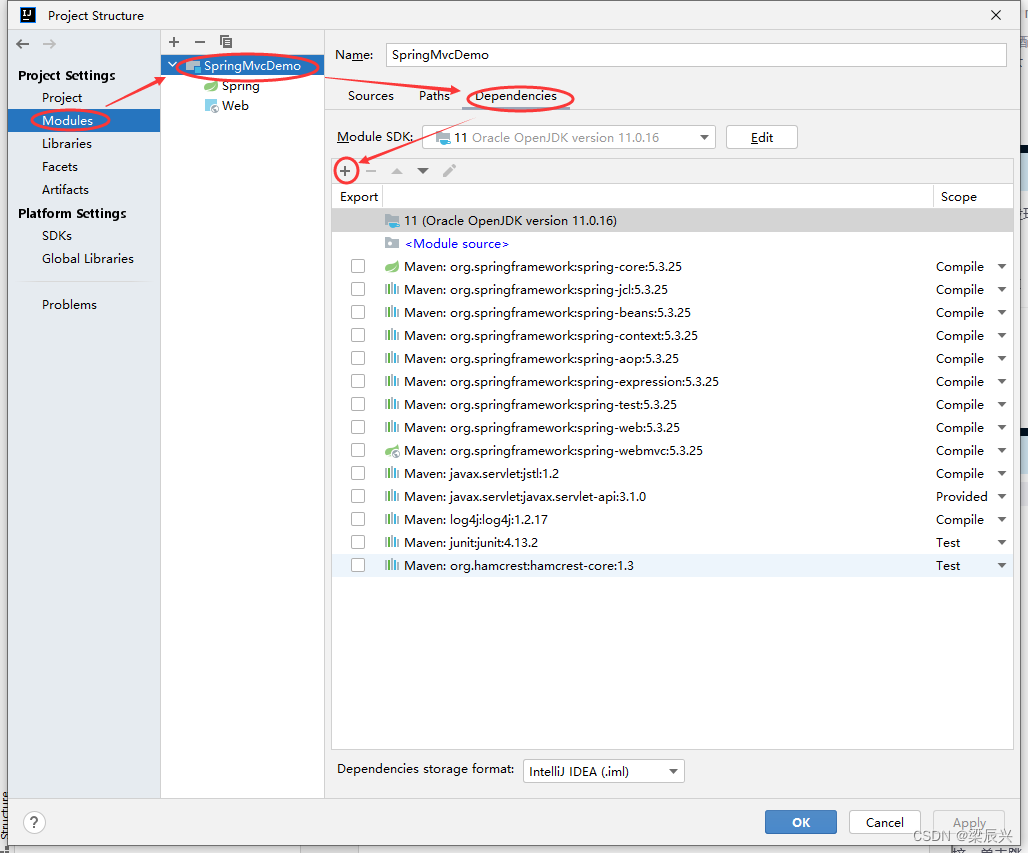Open help via the question mark icon

point(34,822)
